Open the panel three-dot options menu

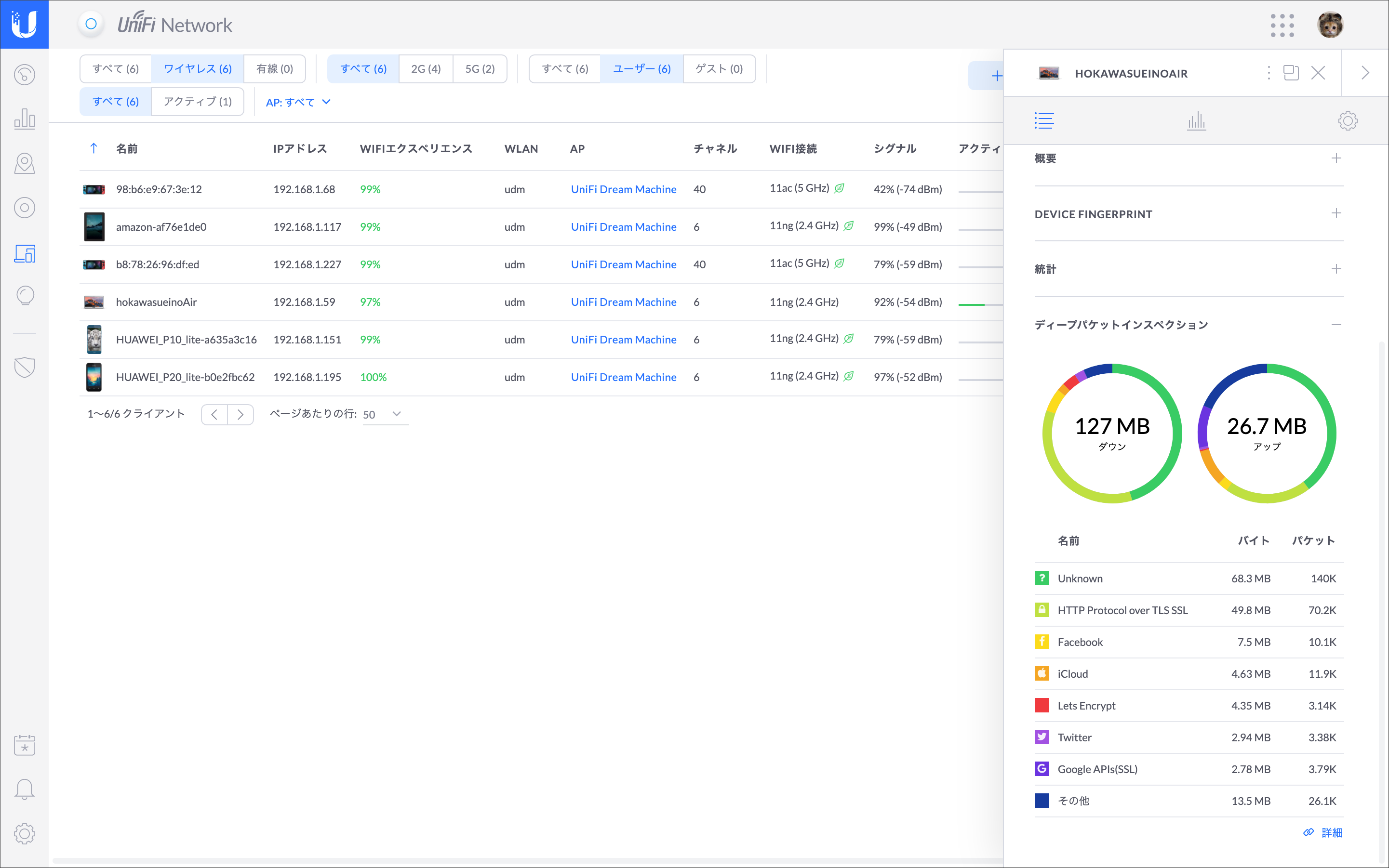click(1269, 73)
